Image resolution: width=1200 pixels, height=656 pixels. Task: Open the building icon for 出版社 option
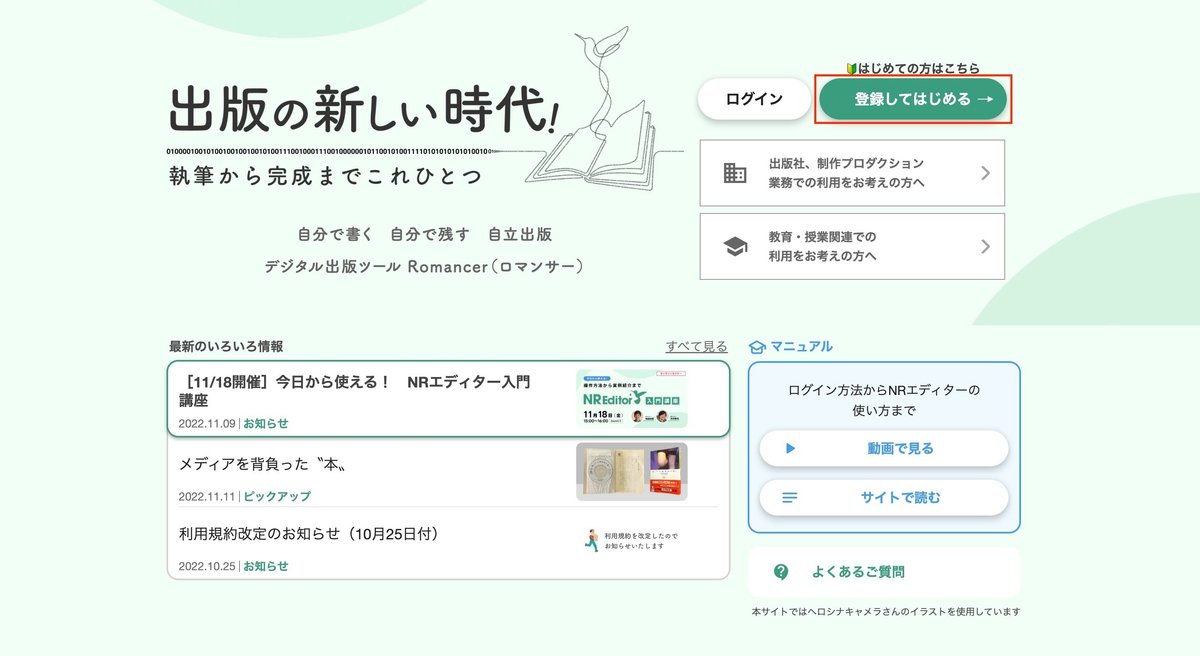tap(735, 173)
